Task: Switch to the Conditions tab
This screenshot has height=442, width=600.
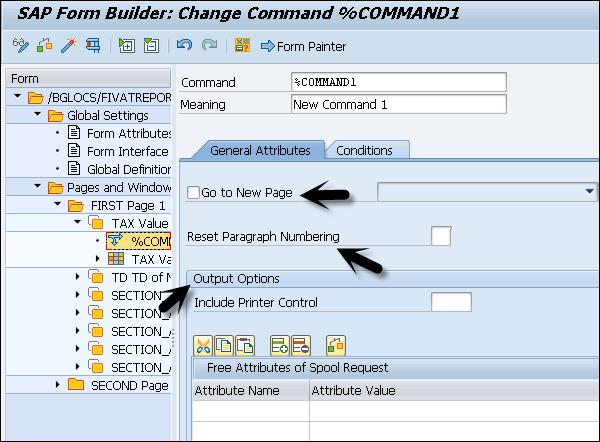Action: click(x=364, y=150)
